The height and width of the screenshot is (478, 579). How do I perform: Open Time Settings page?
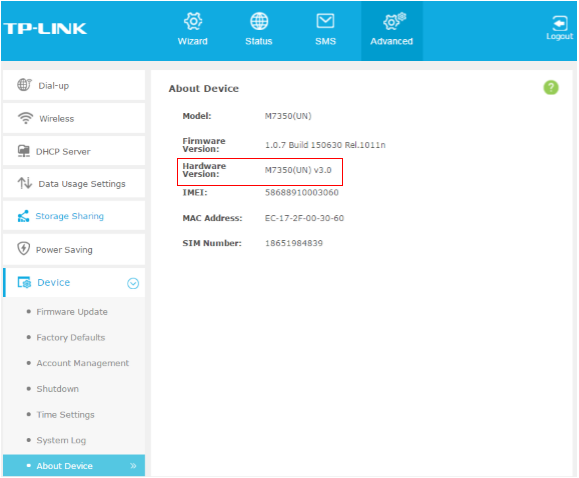[65, 414]
